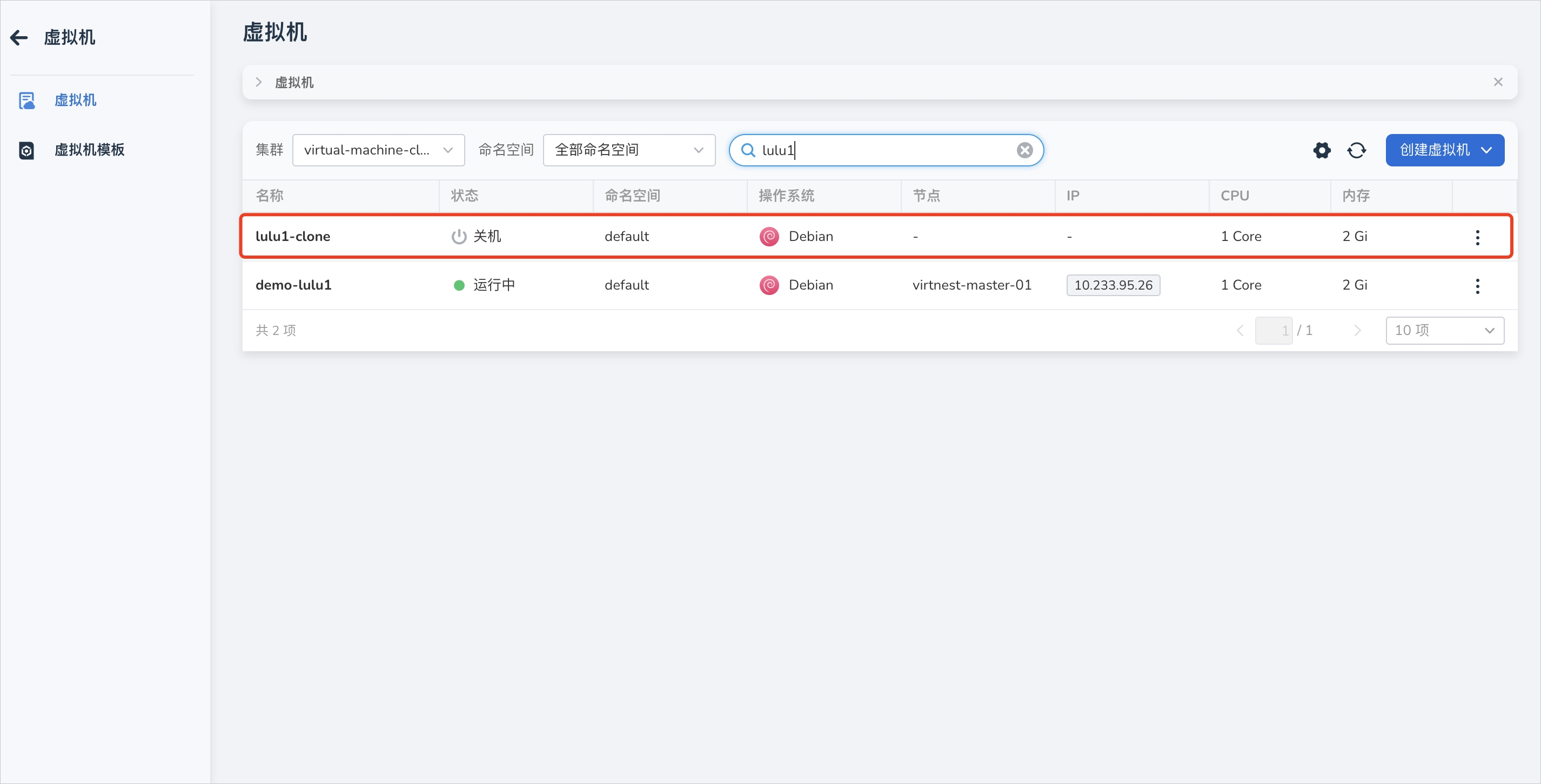The image size is (1541, 784).
Task: Click the 虚拟机模板 sidebar icon
Action: pos(26,150)
